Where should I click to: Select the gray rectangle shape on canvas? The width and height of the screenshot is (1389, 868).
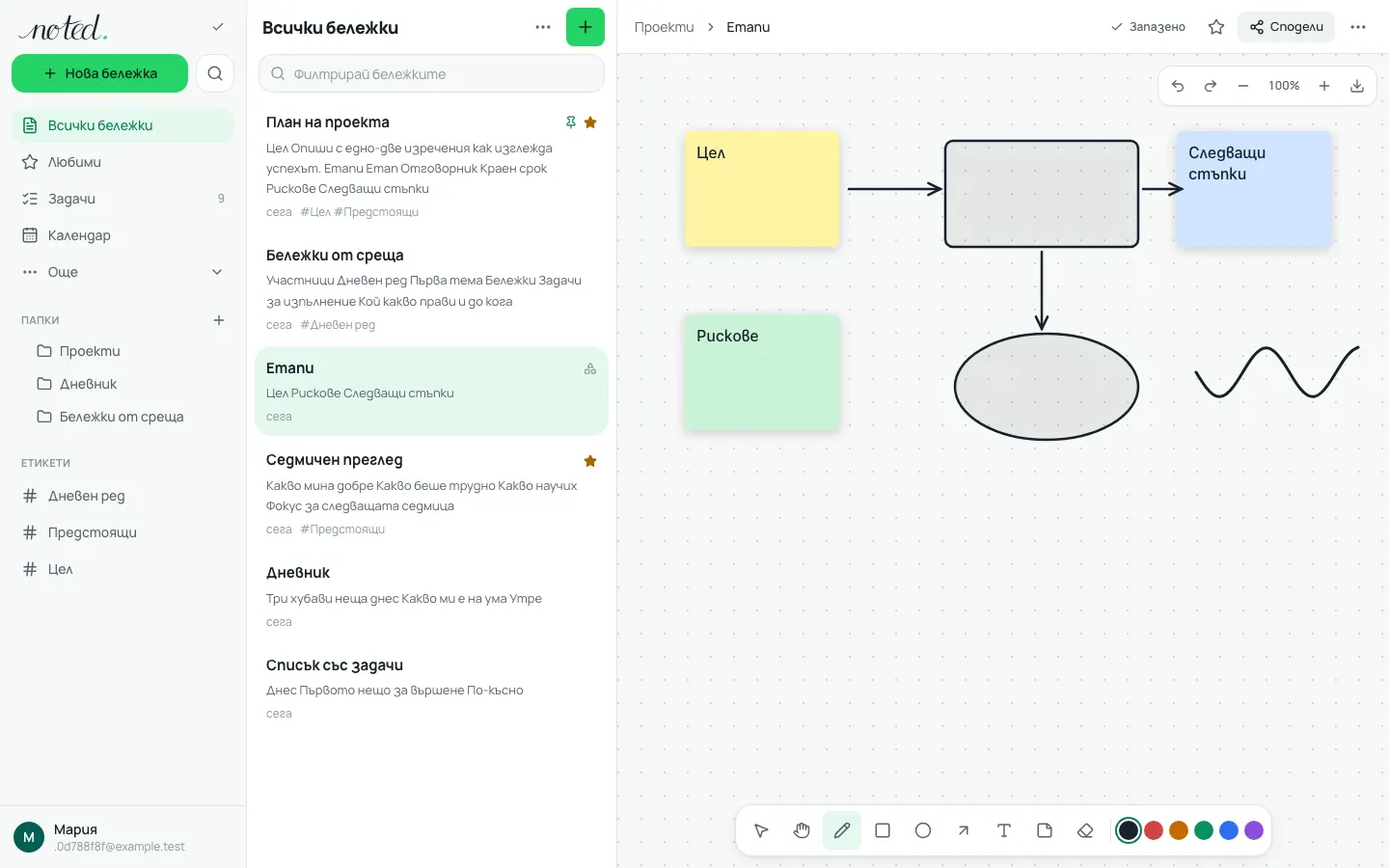[x=1042, y=194]
